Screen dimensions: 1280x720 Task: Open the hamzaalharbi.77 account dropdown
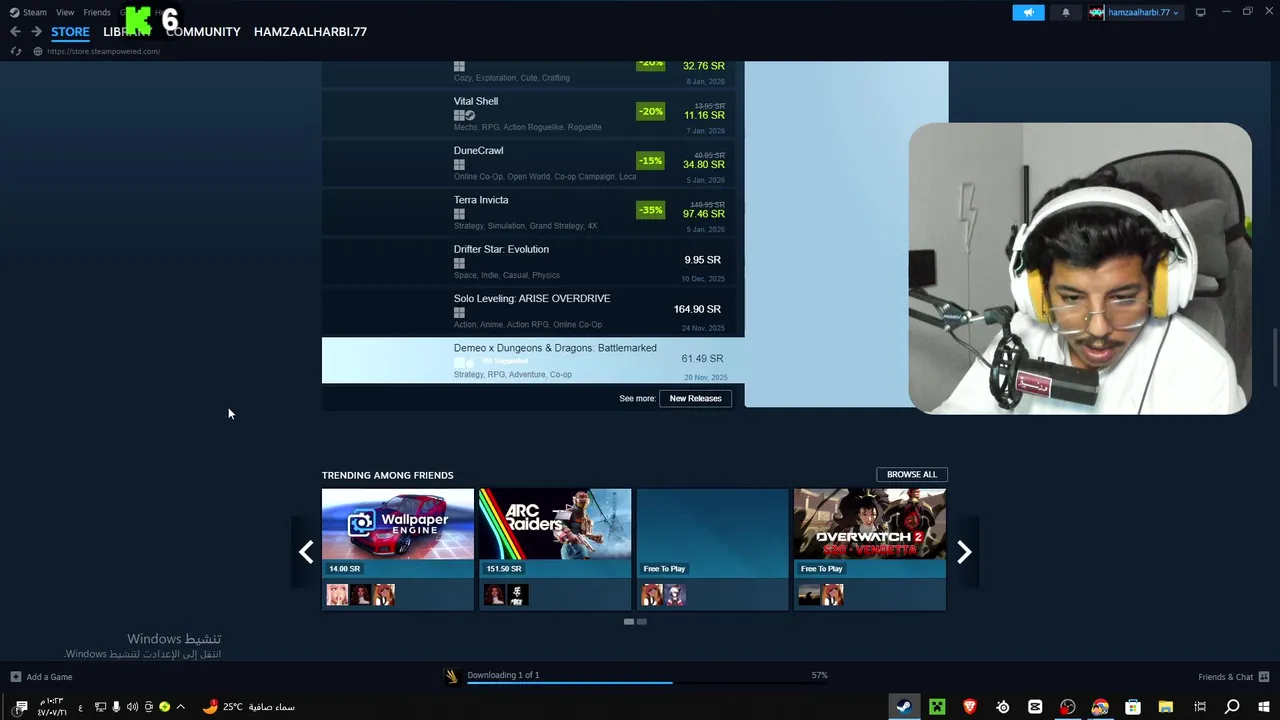coord(1135,12)
